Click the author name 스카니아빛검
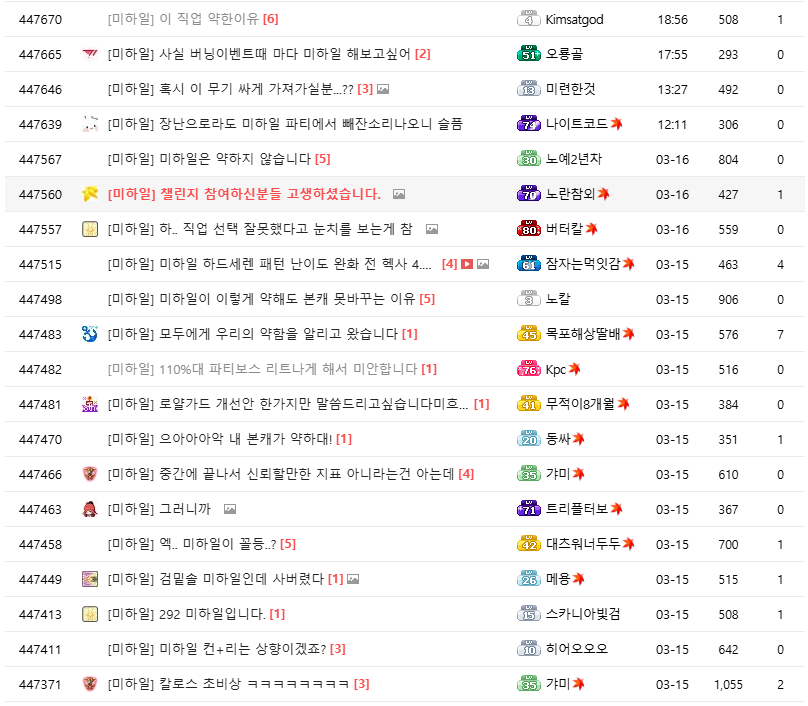 (x=583, y=614)
